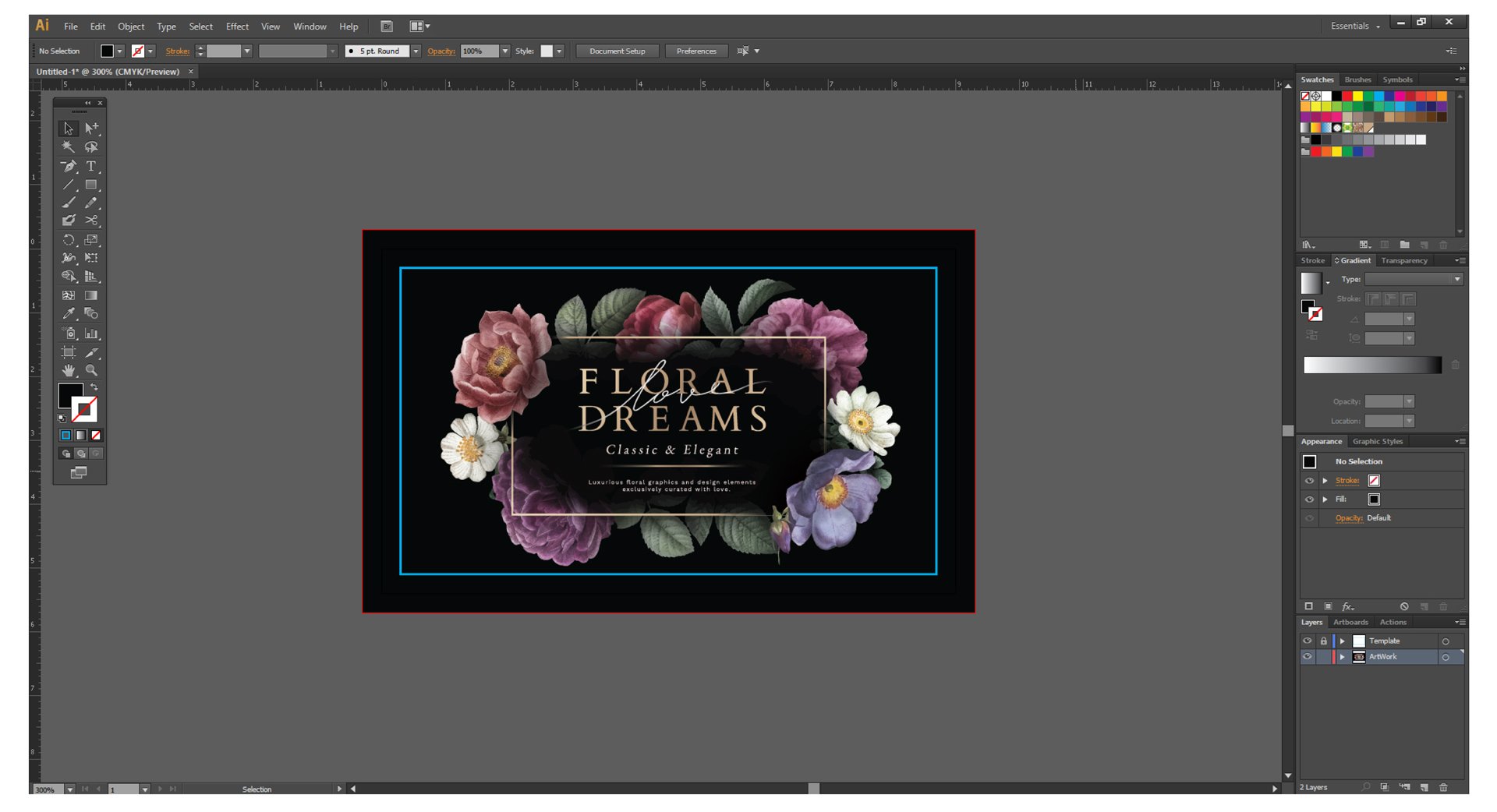Click the gradient slider bar
The width and height of the screenshot is (1497, 812).
(1372, 365)
